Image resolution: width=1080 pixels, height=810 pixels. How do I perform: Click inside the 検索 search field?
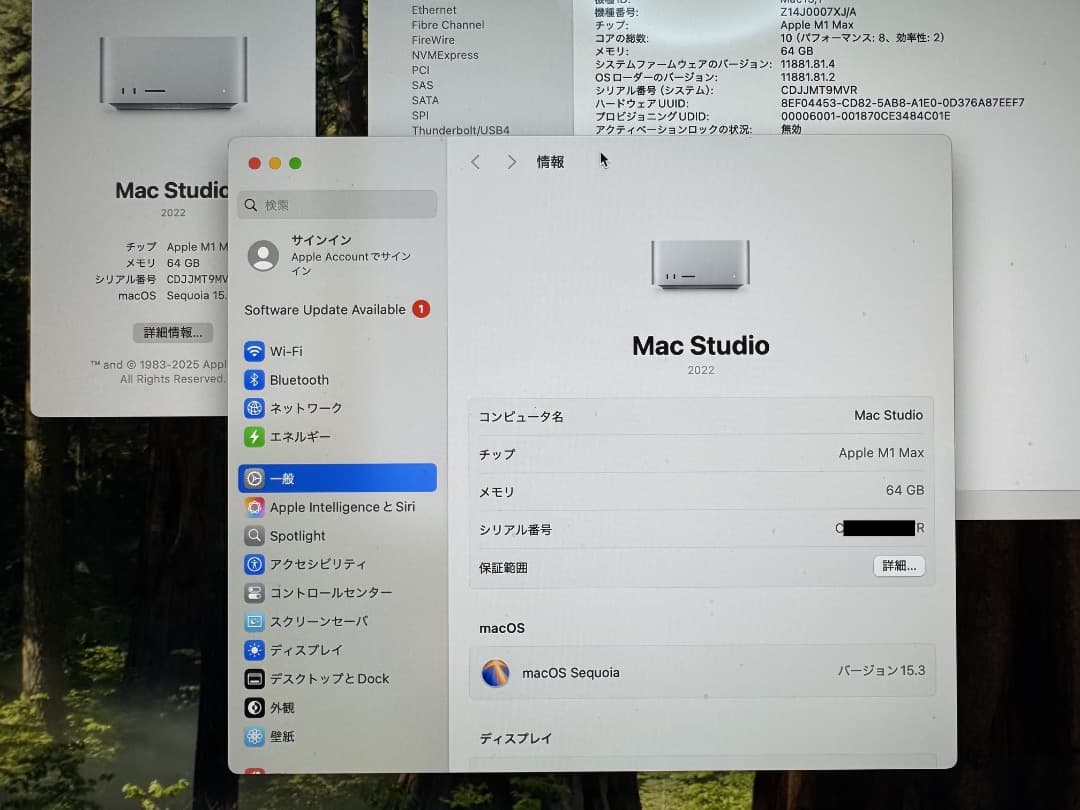point(337,204)
